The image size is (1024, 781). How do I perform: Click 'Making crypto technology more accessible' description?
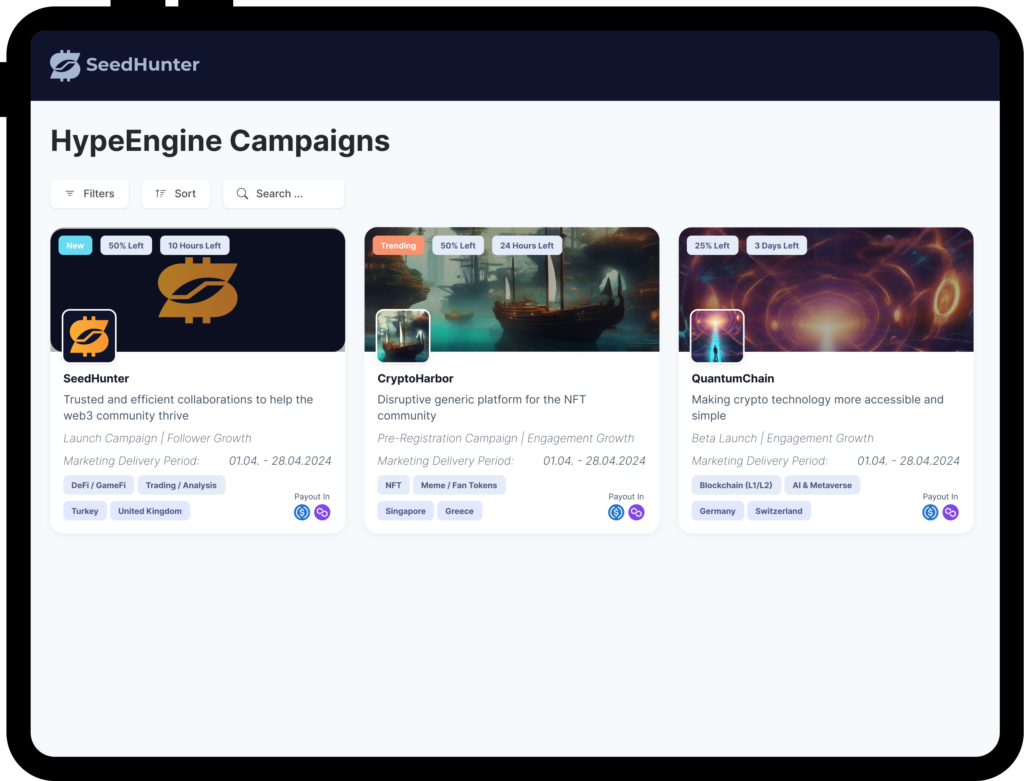pyautogui.click(x=818, y=407)
